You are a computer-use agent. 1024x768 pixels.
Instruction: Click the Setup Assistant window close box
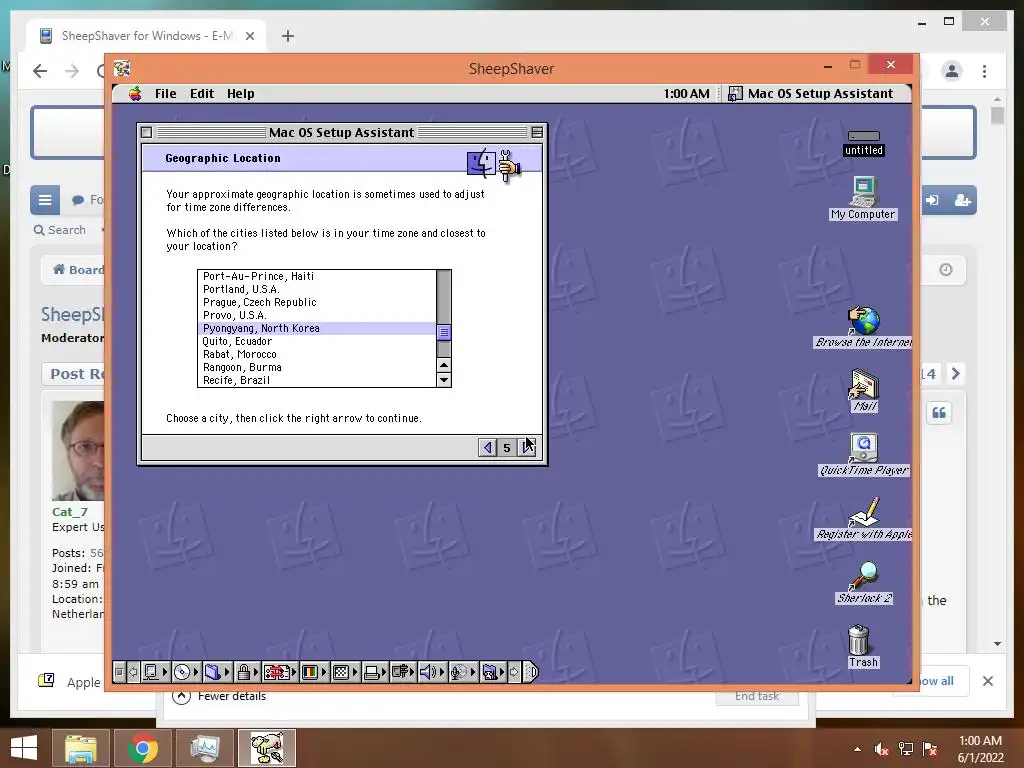click(x=147, y=133)
